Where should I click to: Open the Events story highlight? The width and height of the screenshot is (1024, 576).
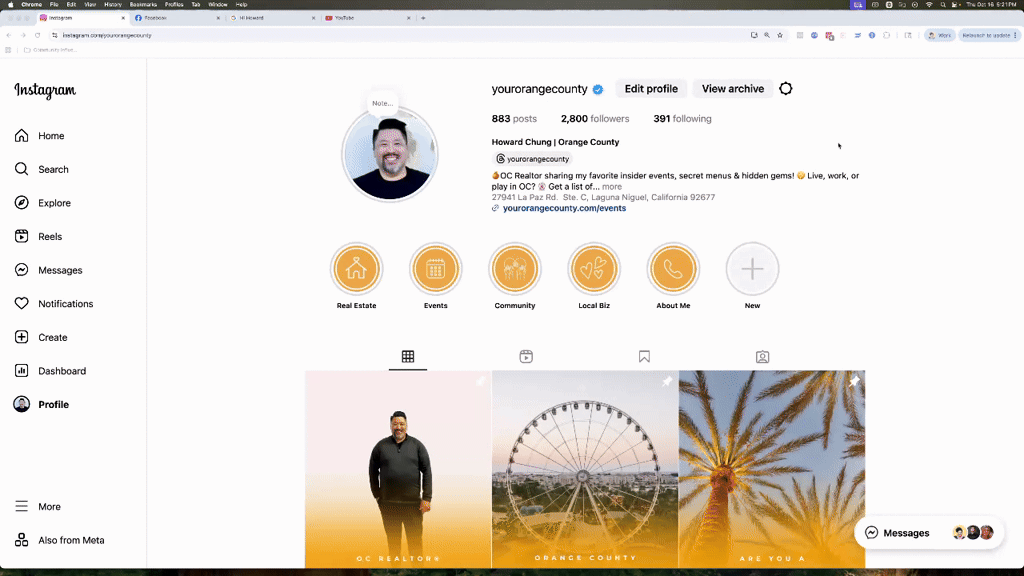(x=435, y=268)
